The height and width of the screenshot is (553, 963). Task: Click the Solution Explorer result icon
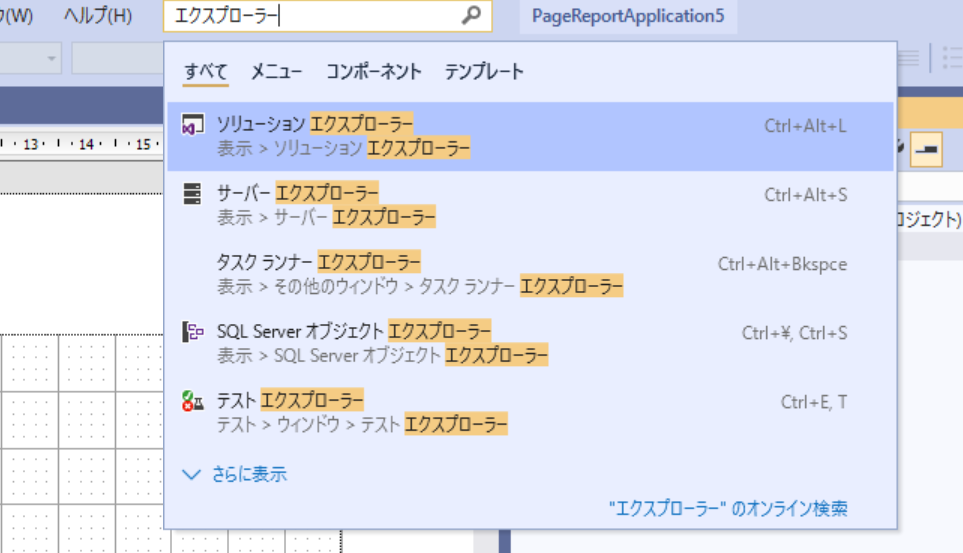pos(192,125)
